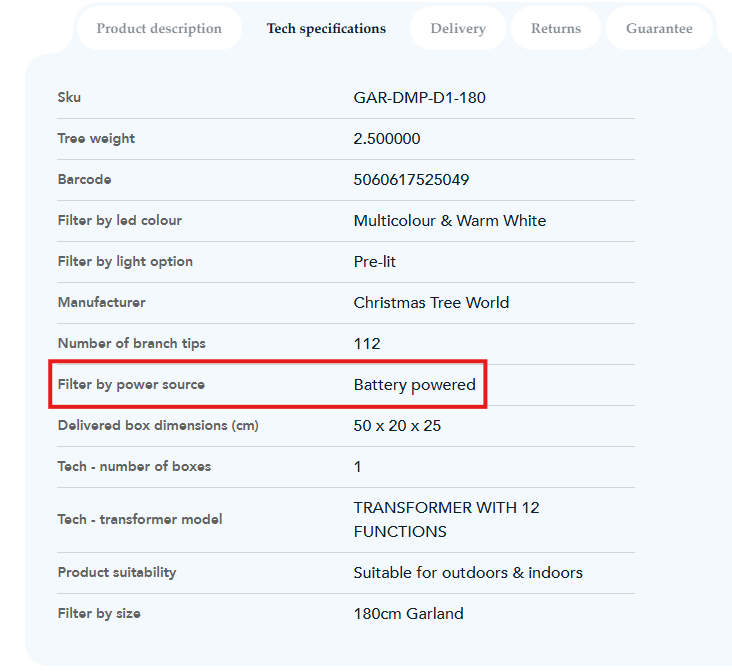Viewport: 732px width, 672px height.
Task: Open the Returns tab
Action: click(556, 29)
